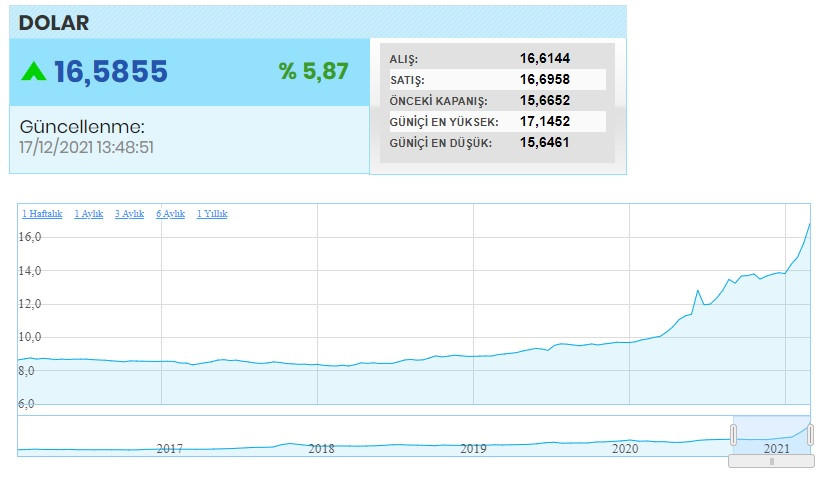Viewport: 827px width, 480px height.
Task: Click the current rate 16,5855
Action: click(x=111, y=72)
